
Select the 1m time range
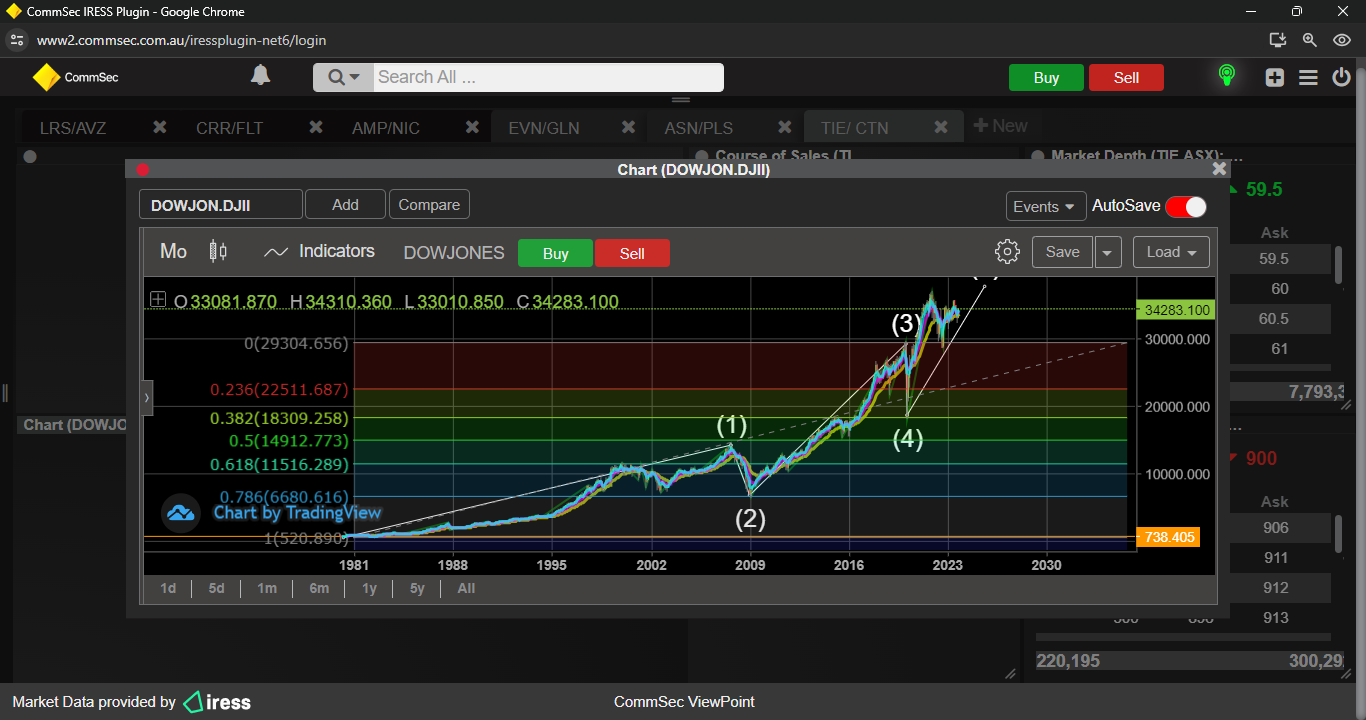click(266, 588)
